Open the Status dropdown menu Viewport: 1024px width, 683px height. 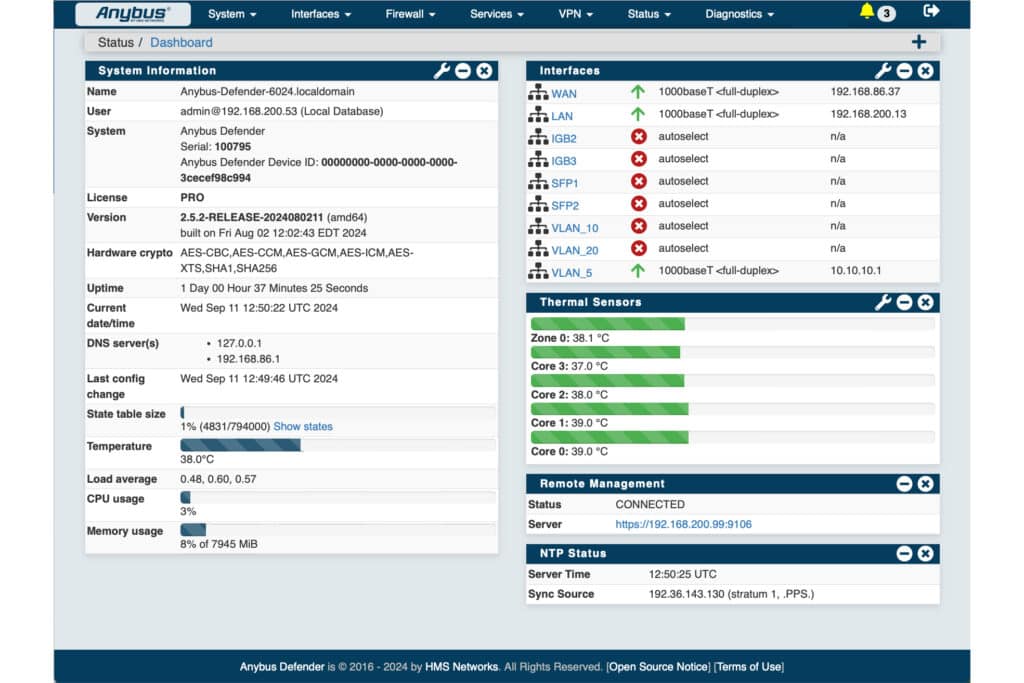[648, 14]
